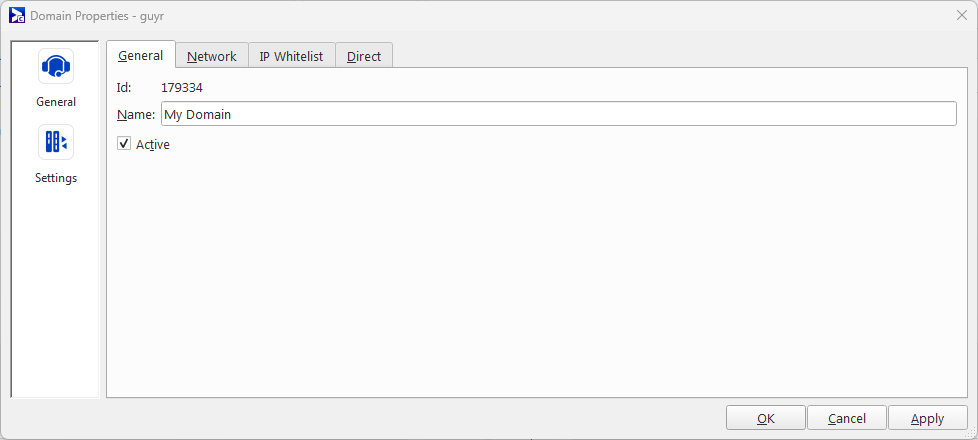This screenshot has width=978, height=440.
Task: Open the Settings icon in sidebar
Action: pos(56,142)
